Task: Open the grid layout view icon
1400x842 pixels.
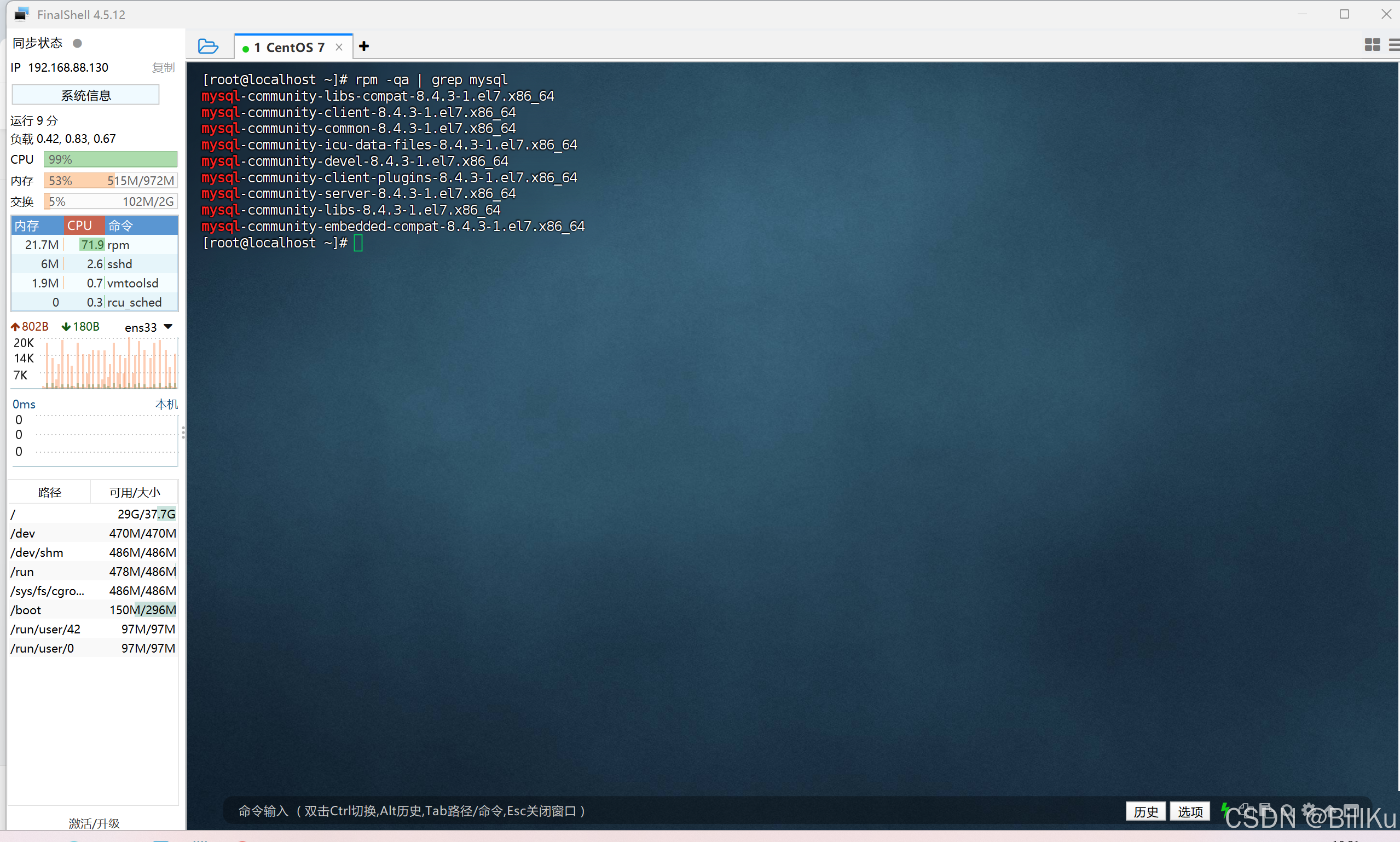Action: (x=1372, y=45)
